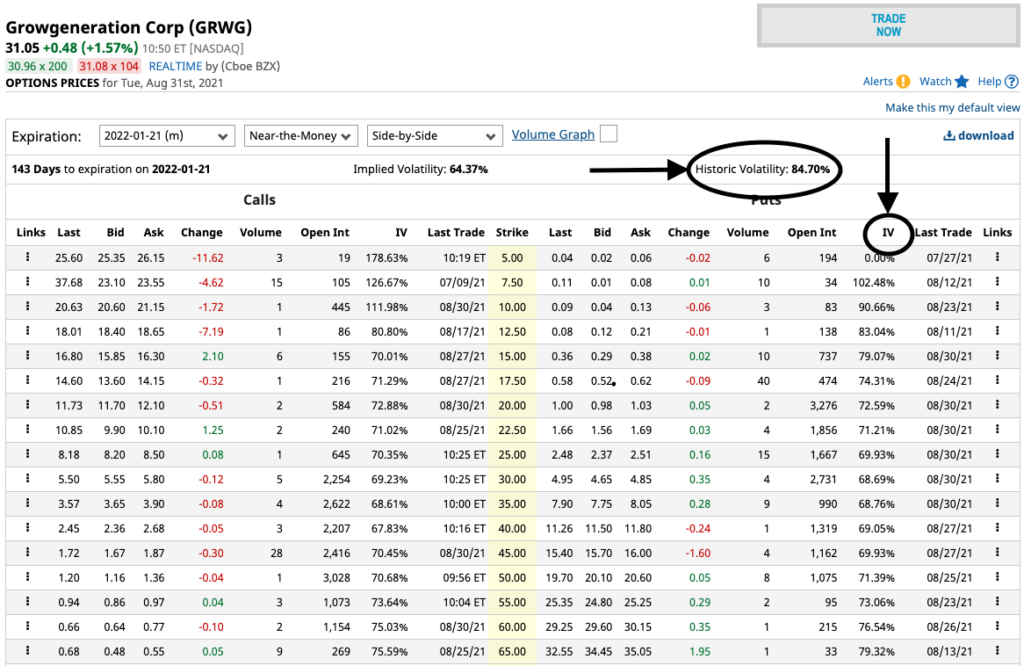Click the Help question mark icon
The height and width of the screenshot is (666, 1024).
[1012, 82]
